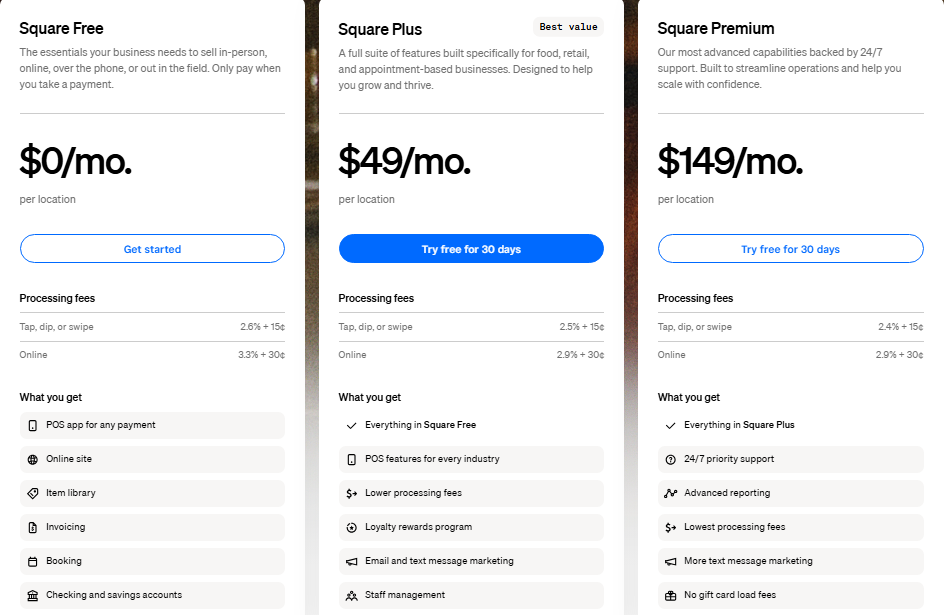Click the Email and text marketing megaphone icon
The height and width of the screenshot is (615, 944).
[352, 561]
